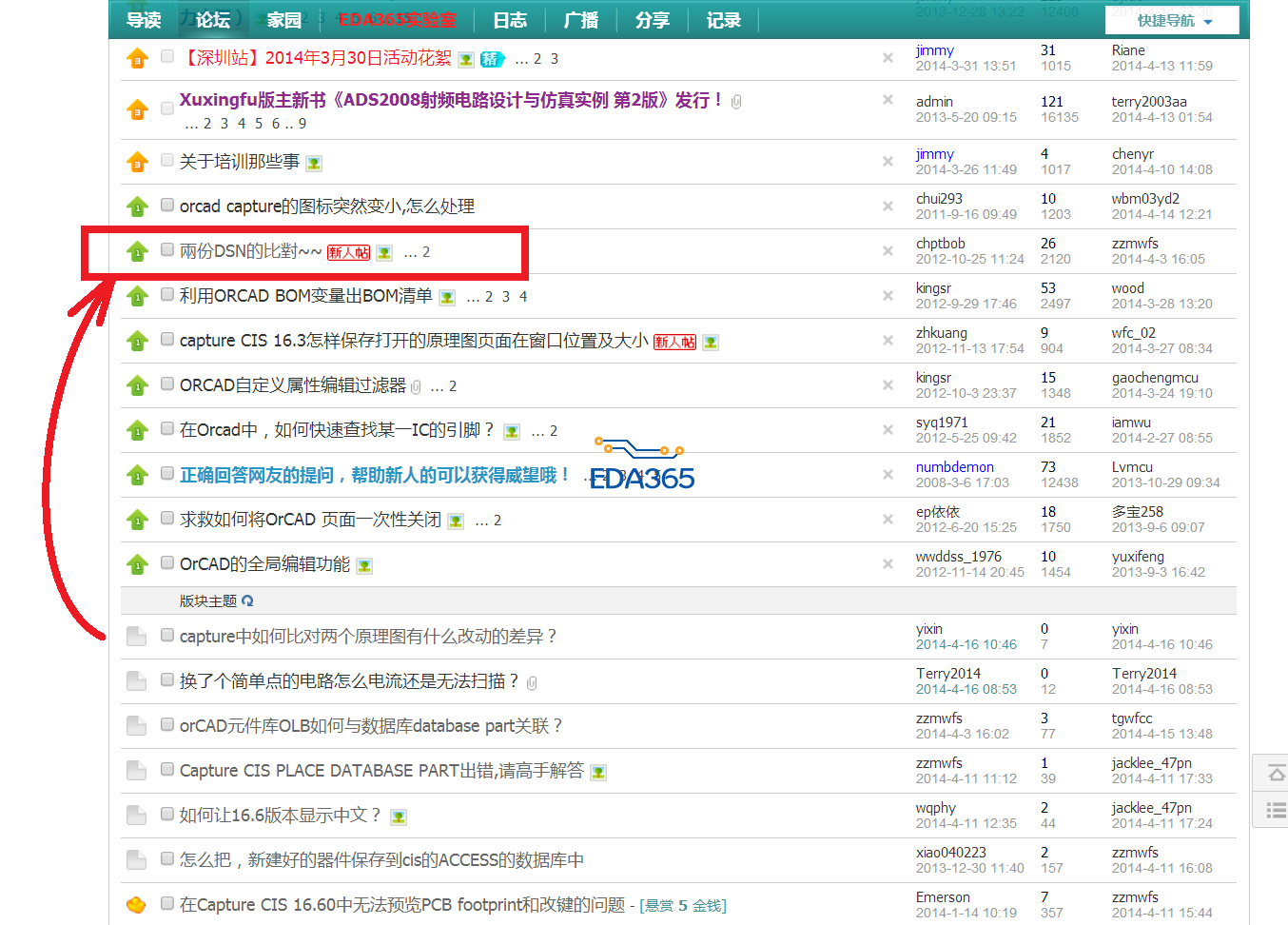Click the refresh icon next to 版块主题

pyautogui.click(x=247, y=600)
